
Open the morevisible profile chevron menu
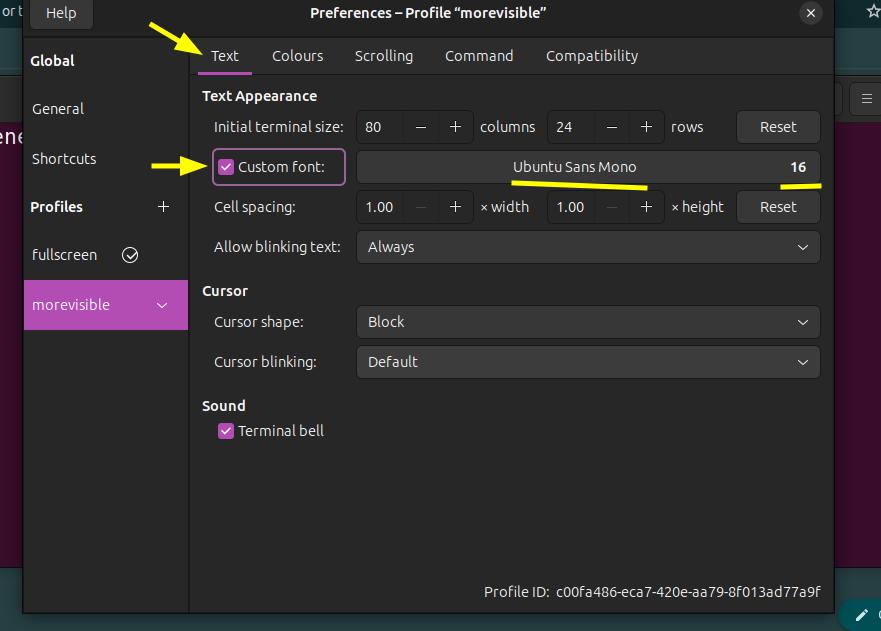163,305
